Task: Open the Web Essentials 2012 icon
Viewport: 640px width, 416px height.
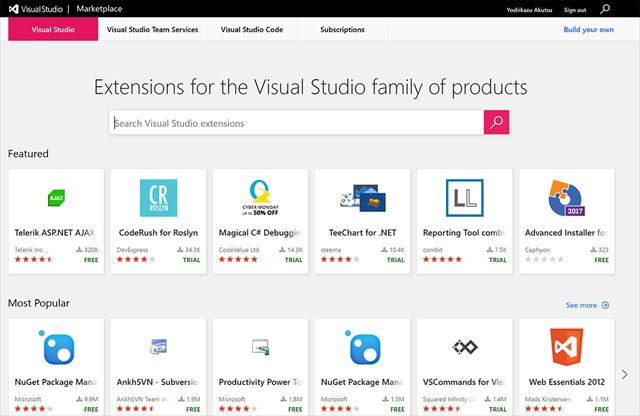Action: [567, 347]
